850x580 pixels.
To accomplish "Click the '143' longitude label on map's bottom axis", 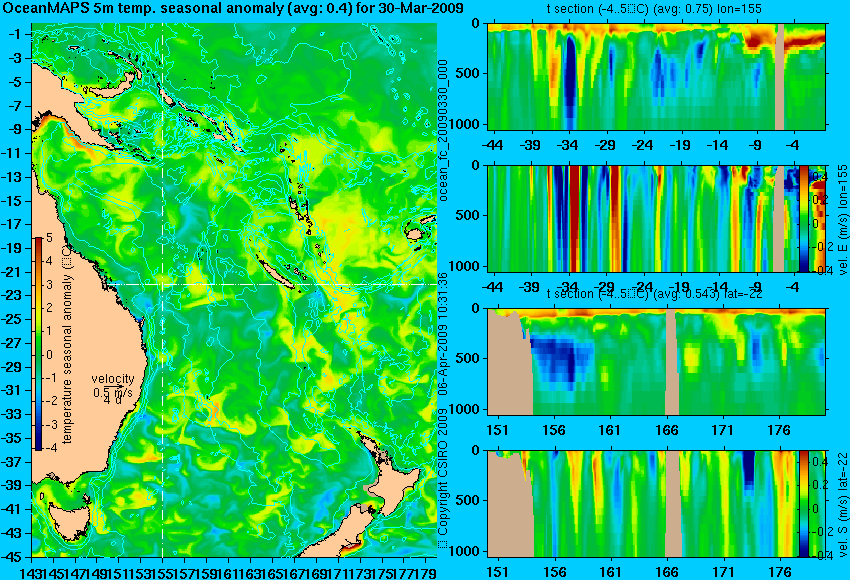I will pyautogui.click(x=31, y=572).
